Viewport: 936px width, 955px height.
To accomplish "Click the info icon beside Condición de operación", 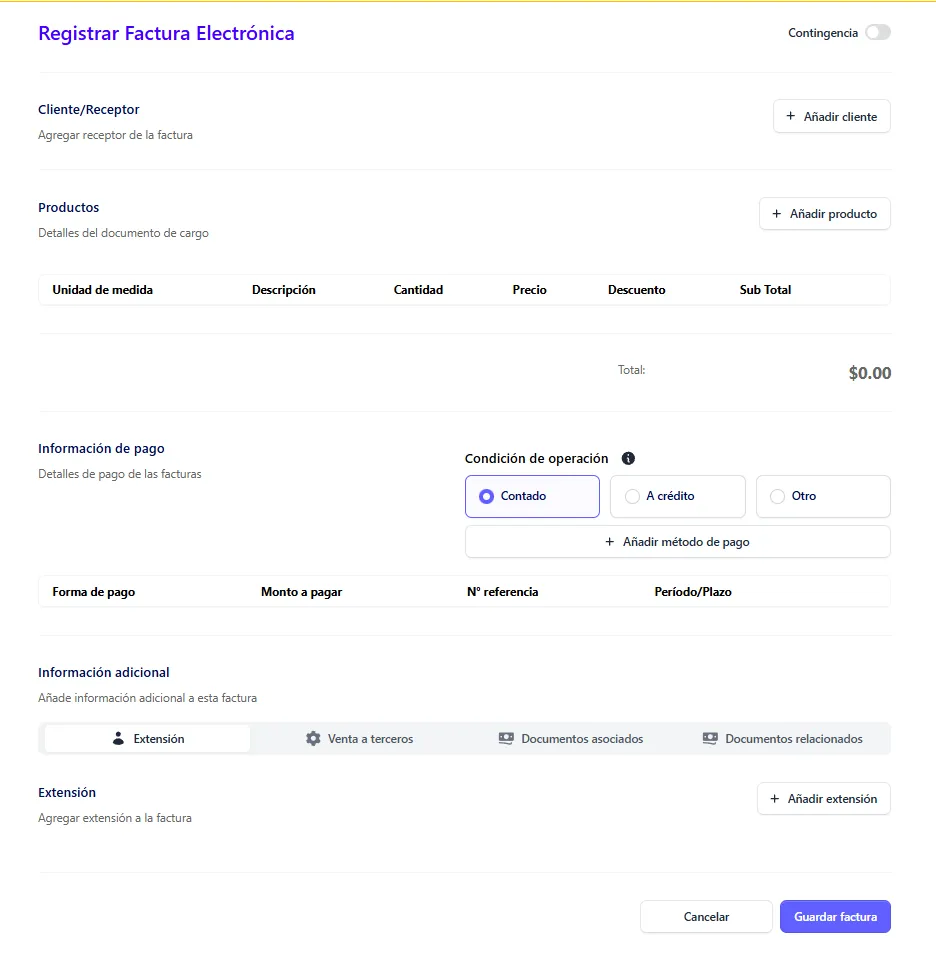I will point(628,458).
